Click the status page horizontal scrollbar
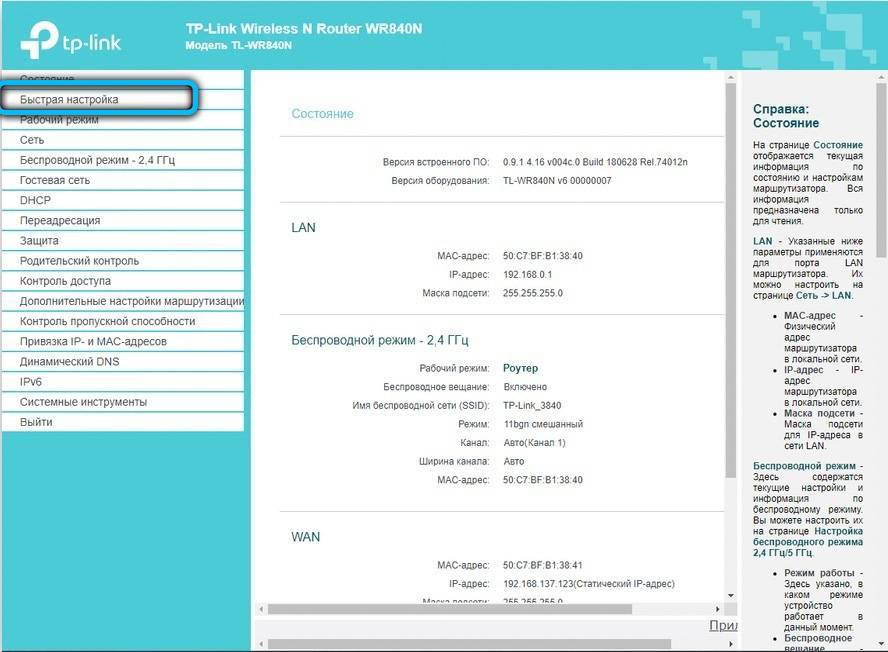Viewport: 888px width, 652px height. pyautogui.click(x=450, y=608)
